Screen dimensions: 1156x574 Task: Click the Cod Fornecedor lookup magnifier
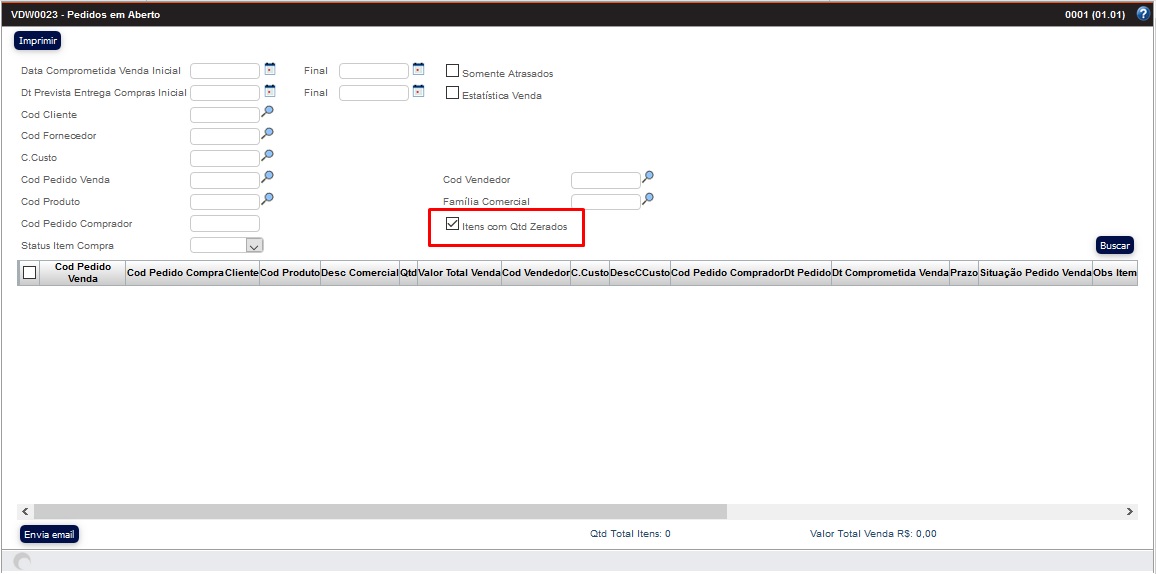click(x=267, y=134)
